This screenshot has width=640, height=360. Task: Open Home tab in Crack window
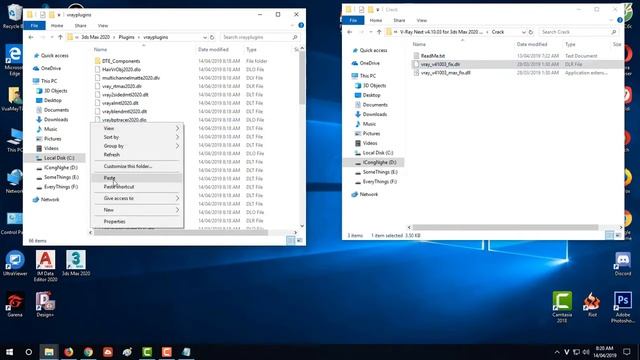coord(376,20)
